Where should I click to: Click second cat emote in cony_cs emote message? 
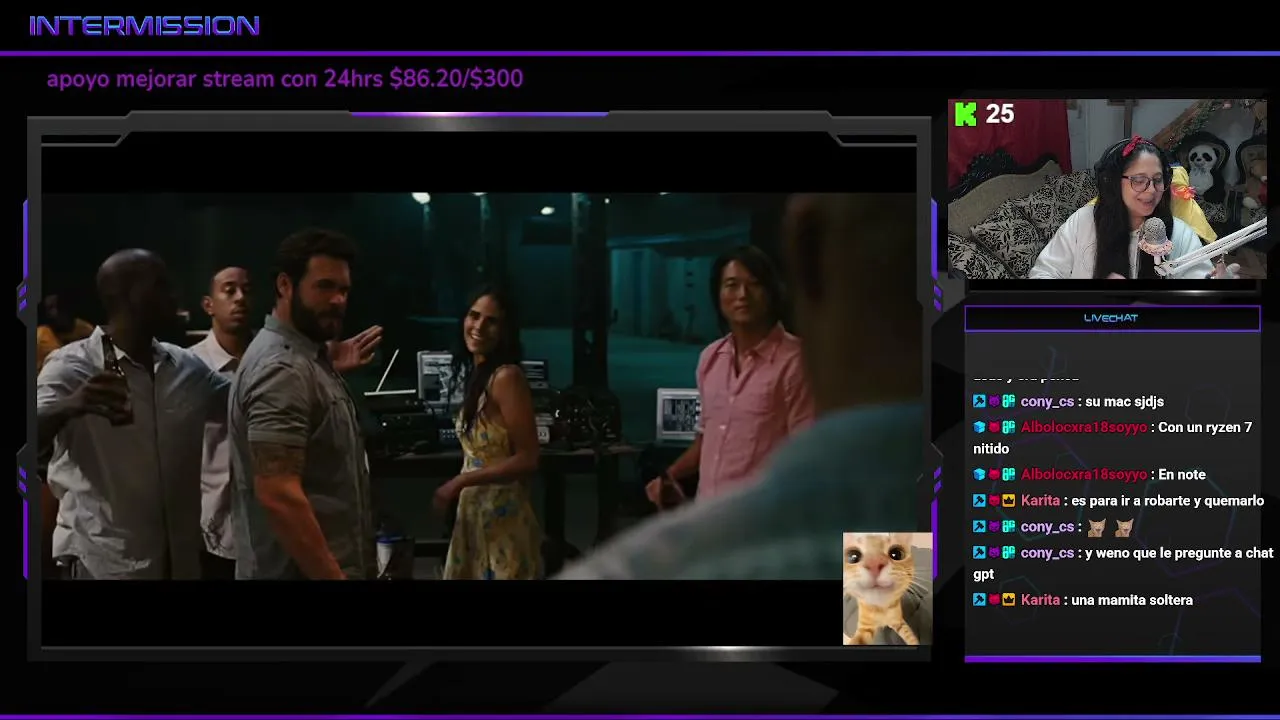coord(1124,527)
